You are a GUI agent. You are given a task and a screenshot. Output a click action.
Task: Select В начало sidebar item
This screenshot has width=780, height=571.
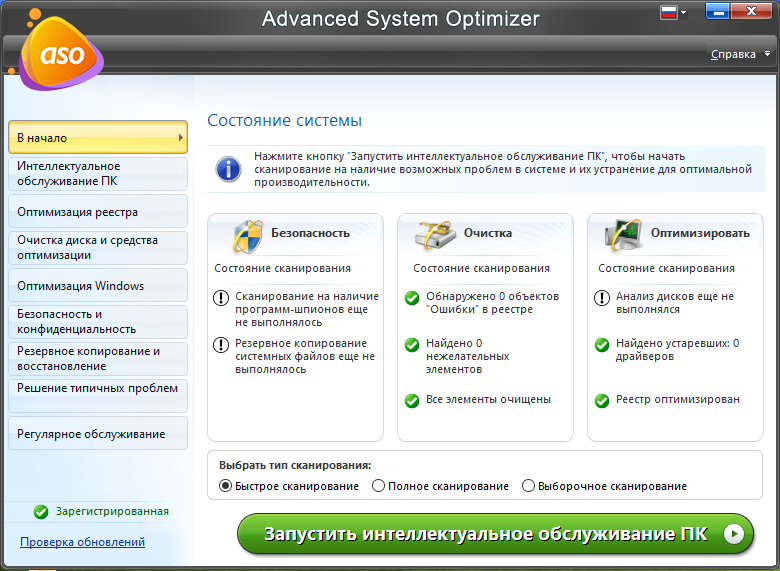point(98,137)
